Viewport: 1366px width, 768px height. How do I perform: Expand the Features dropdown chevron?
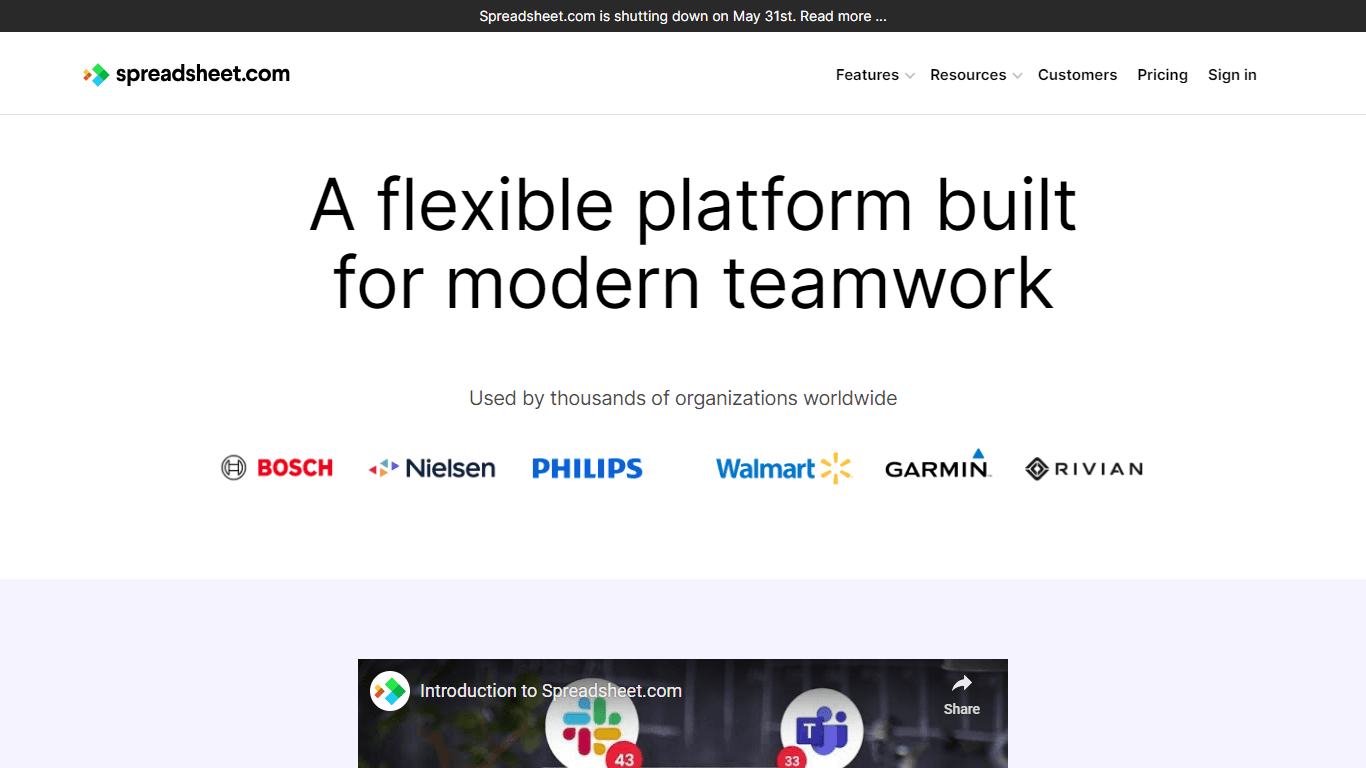pyautogui.click(x=910, y=76)
